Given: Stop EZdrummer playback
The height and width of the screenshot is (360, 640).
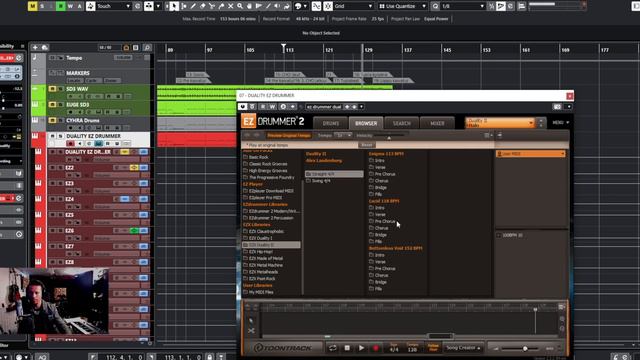Looking at the screenshot, I should point(347,348).
